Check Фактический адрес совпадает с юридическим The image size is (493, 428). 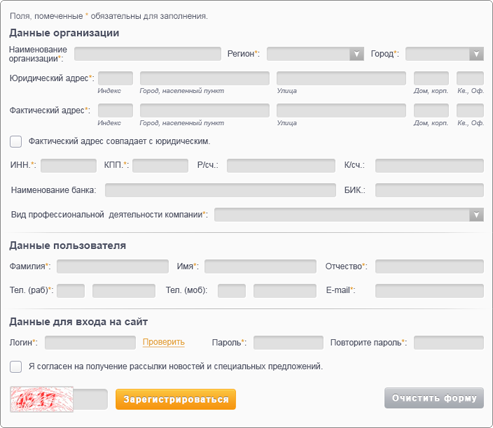[16, 141]
